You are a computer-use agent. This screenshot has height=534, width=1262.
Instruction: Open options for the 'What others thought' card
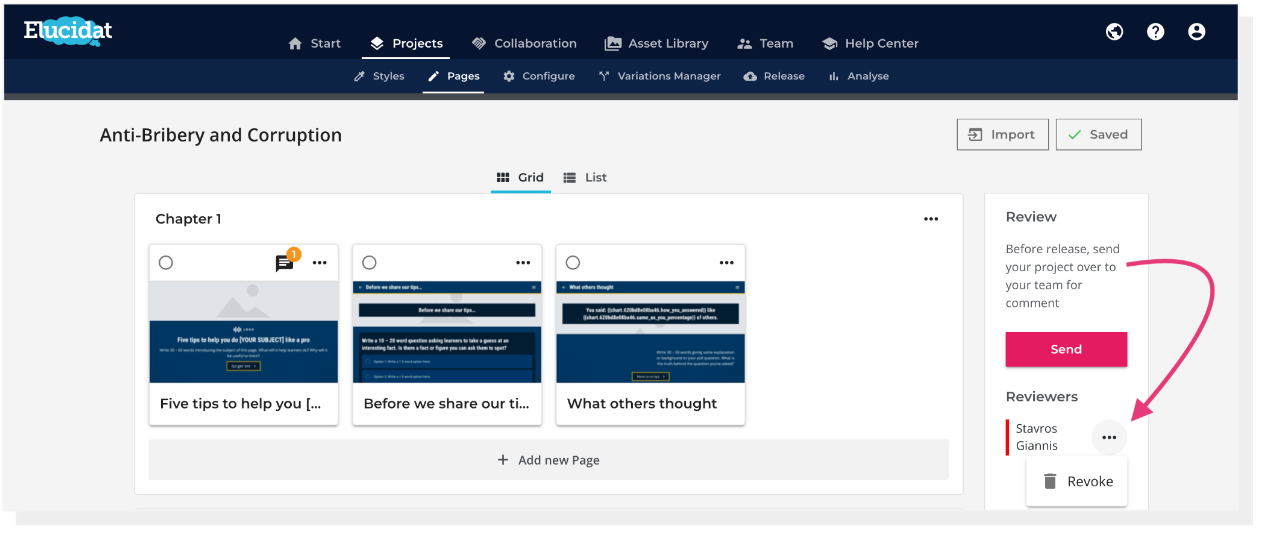point(727,263)
